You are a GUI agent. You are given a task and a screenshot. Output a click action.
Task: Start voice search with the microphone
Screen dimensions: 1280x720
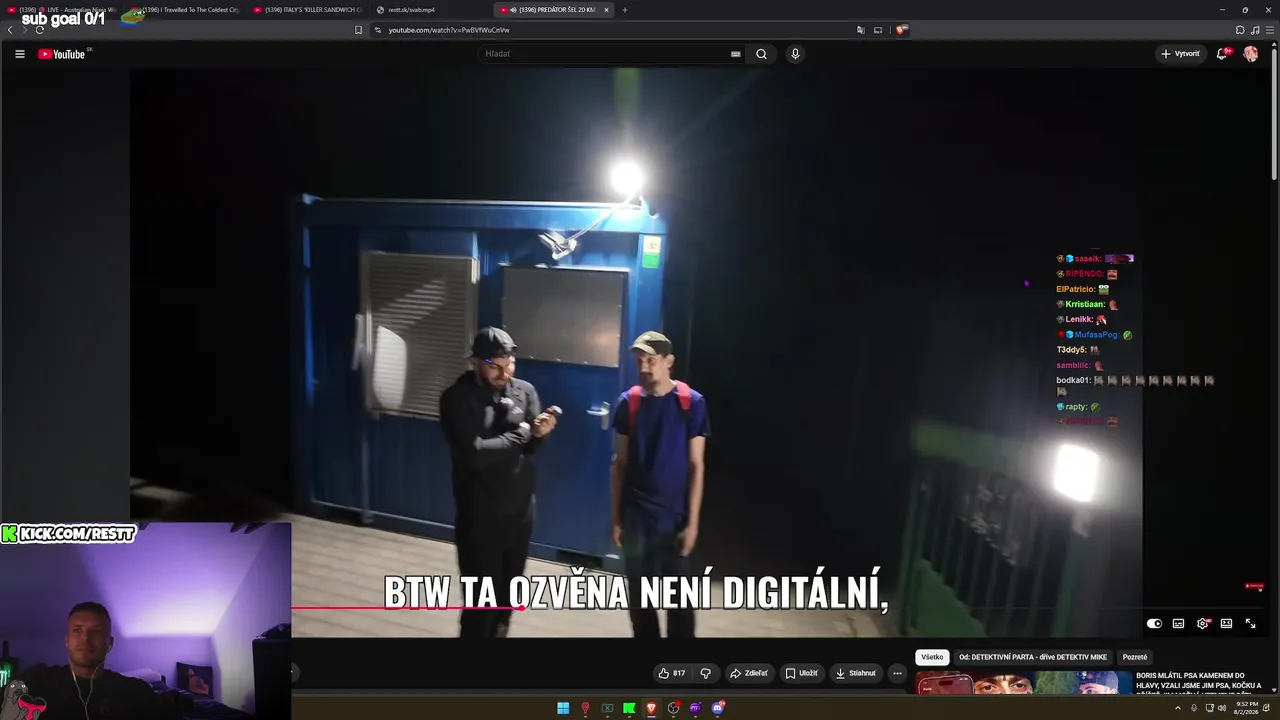coord(795,54)
